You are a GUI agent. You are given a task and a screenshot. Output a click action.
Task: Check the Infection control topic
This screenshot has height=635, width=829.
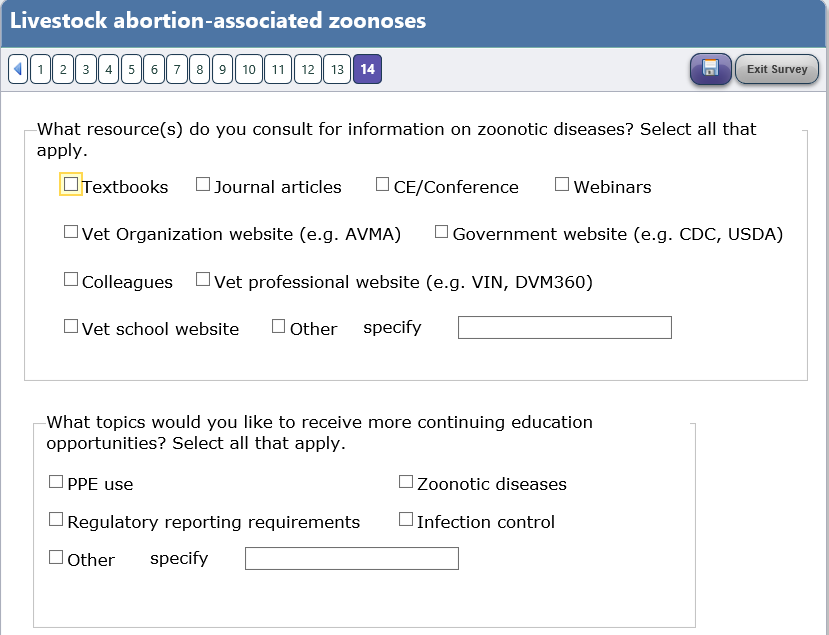click(x=406, y=520)
